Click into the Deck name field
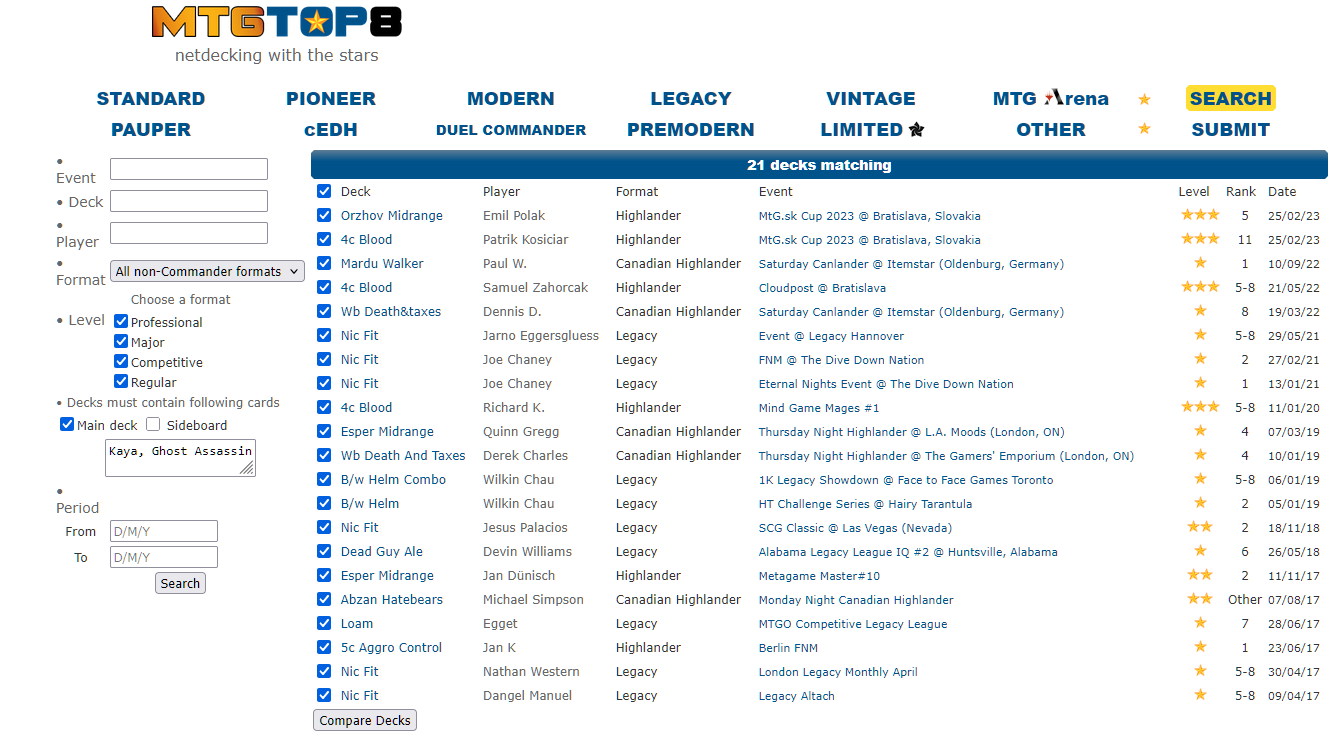This screenshot has height=739, width=1343. 189,201
